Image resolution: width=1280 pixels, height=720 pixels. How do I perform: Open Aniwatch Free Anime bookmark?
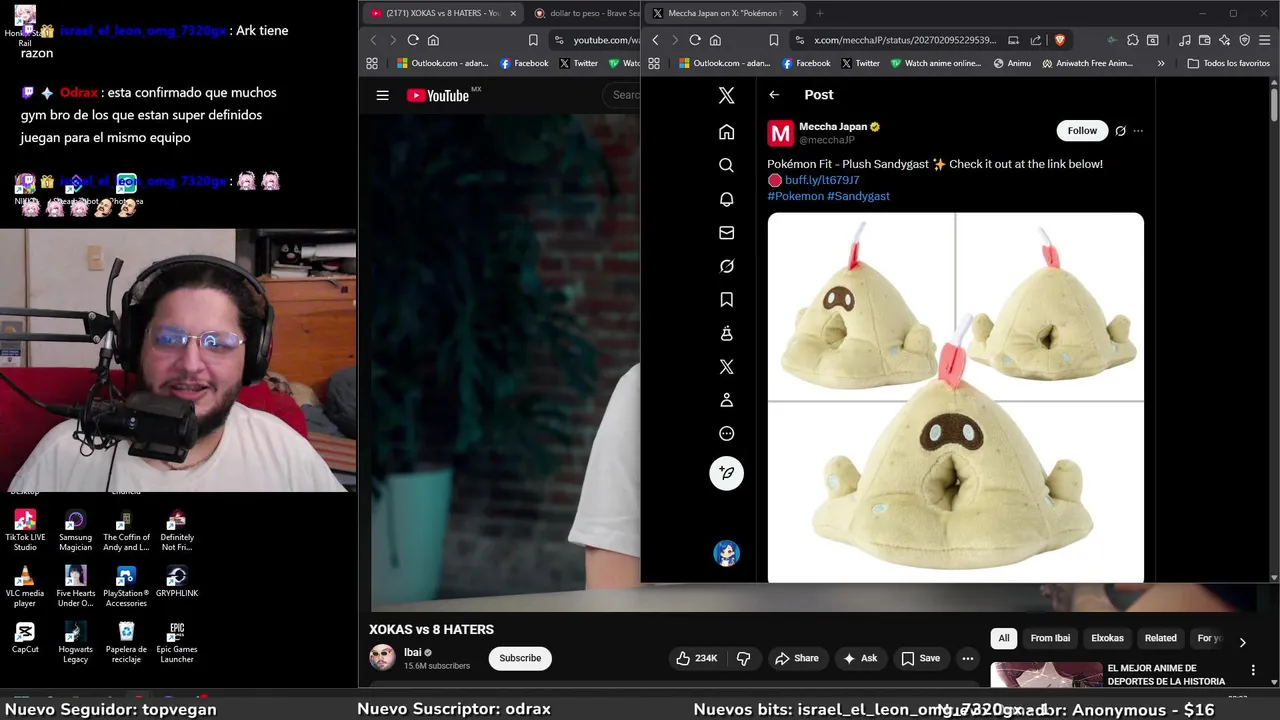tap(1087, 63)
